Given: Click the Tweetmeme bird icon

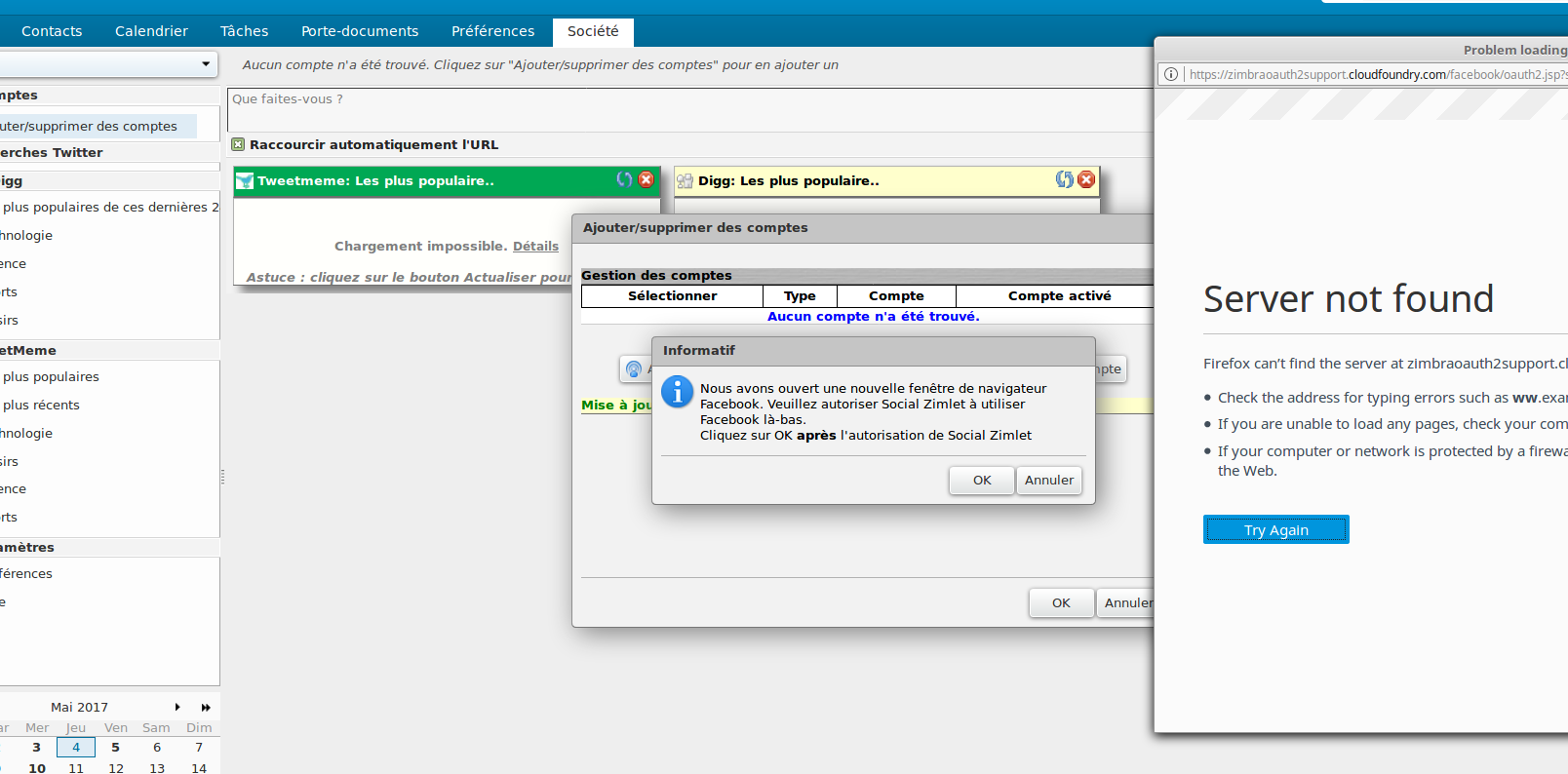Looking at the screenshot, I should pyautogui.click(x=245, y=180).
